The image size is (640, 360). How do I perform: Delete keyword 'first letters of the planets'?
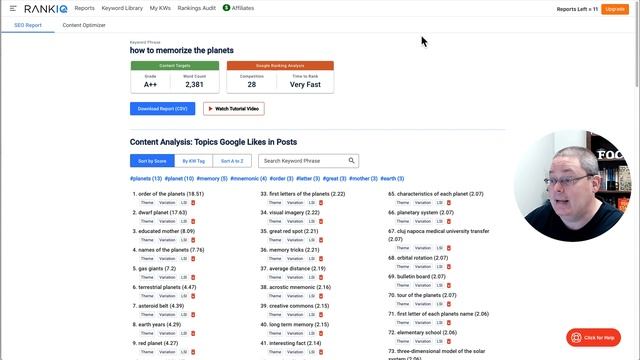[x=321, y=203]
